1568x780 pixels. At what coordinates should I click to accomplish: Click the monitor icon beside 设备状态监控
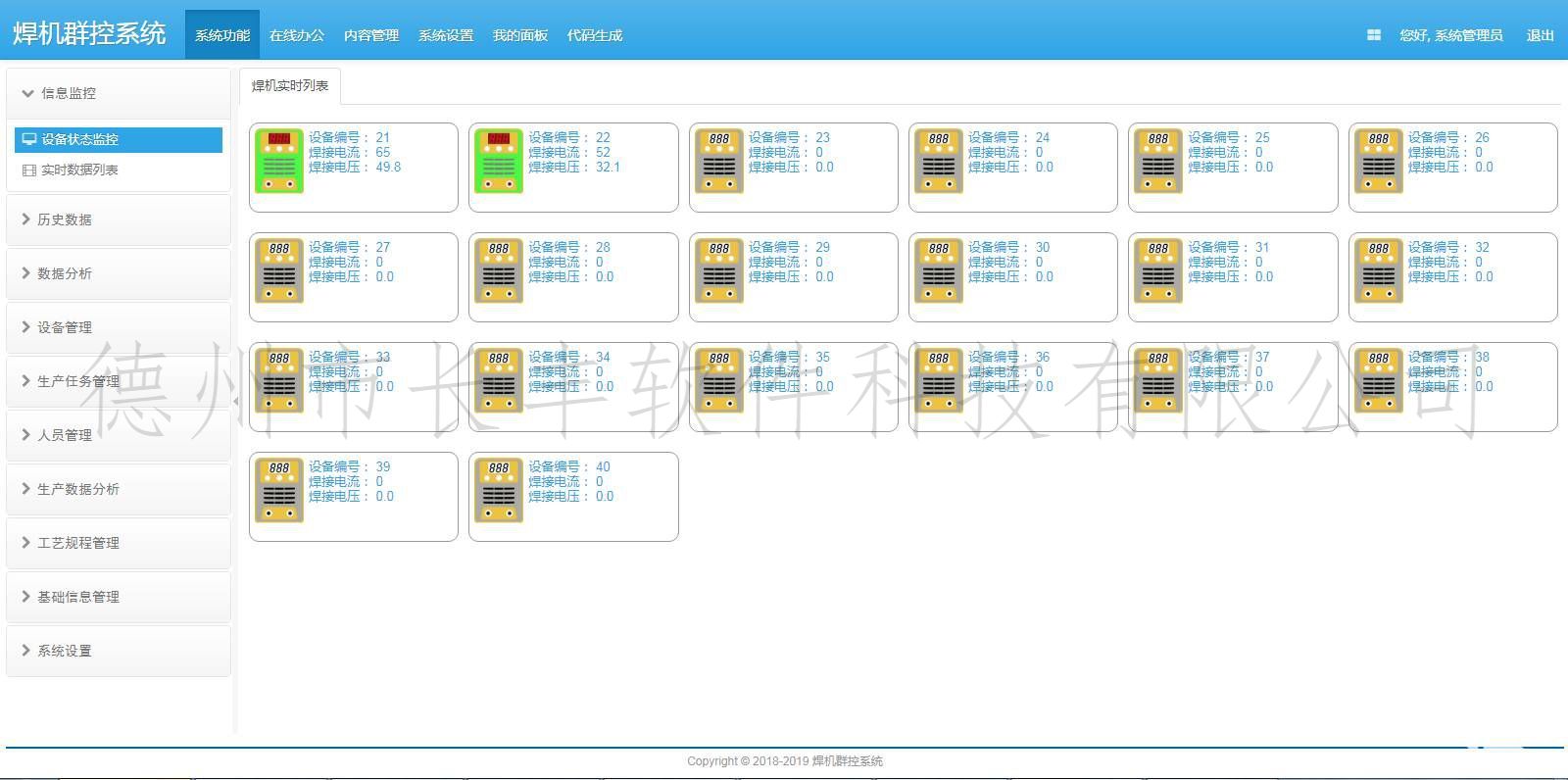pyautogui.click(x=29, y=139)
